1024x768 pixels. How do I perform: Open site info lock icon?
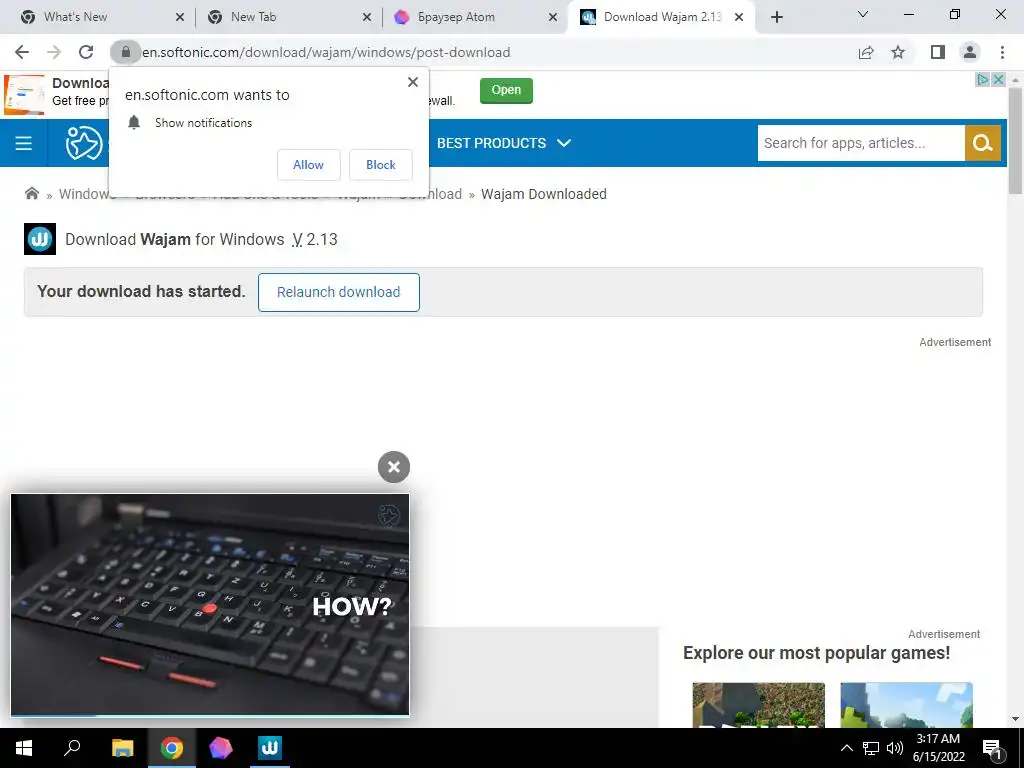tap(125, 52)
